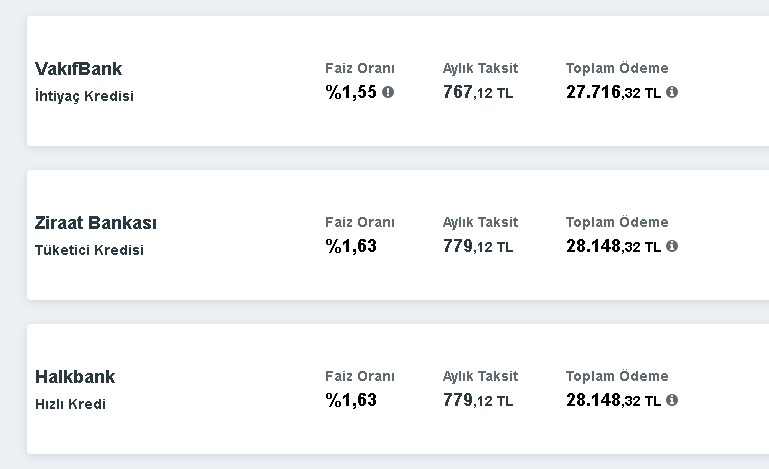The image size is (769, 469).
Task: Click the Faiz Oranı label in VakıfBank card
Action: click(360, 68)
